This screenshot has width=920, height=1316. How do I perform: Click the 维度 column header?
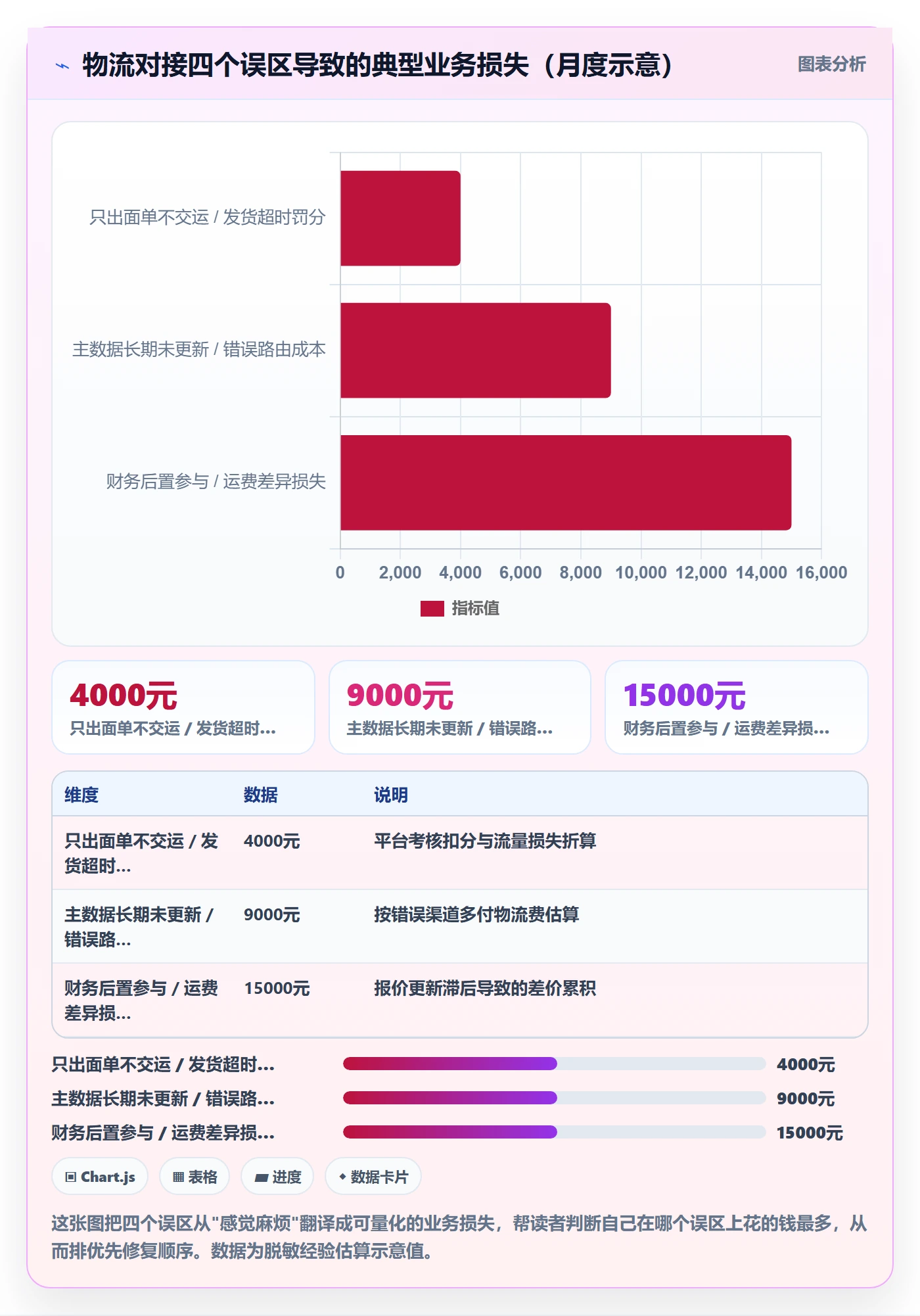(81, 795)
